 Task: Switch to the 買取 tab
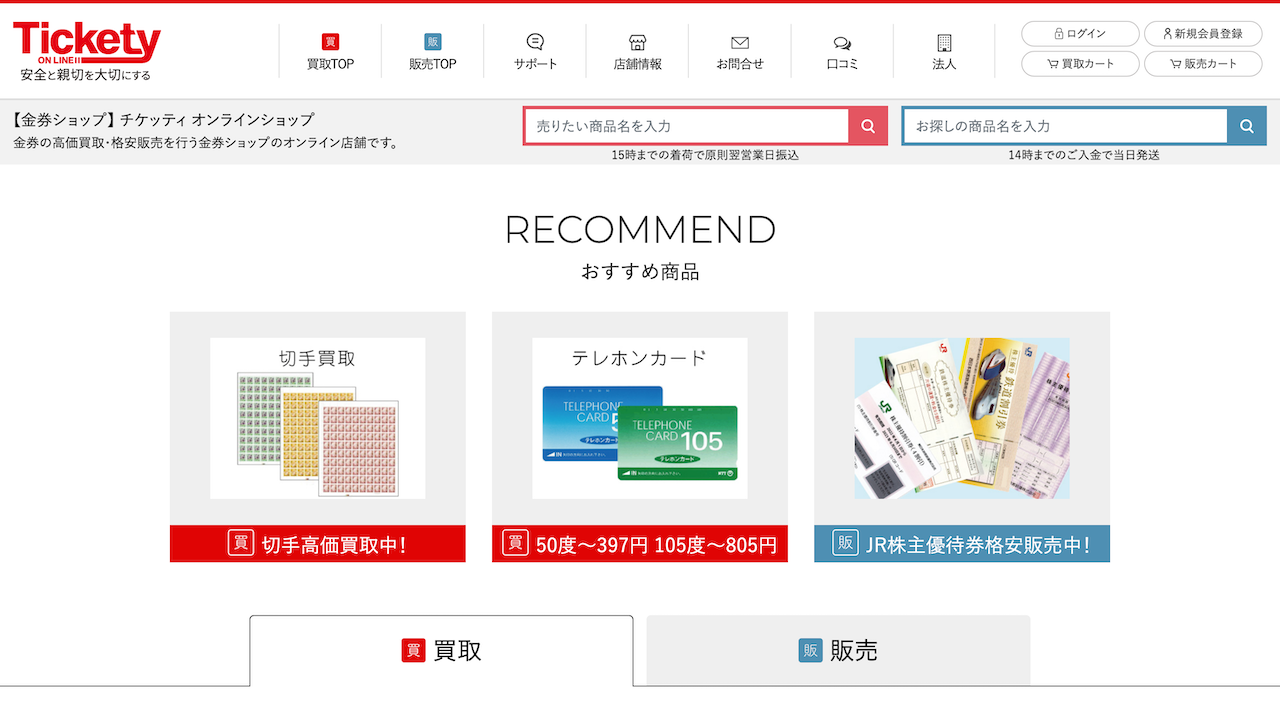tap(441, 651)
